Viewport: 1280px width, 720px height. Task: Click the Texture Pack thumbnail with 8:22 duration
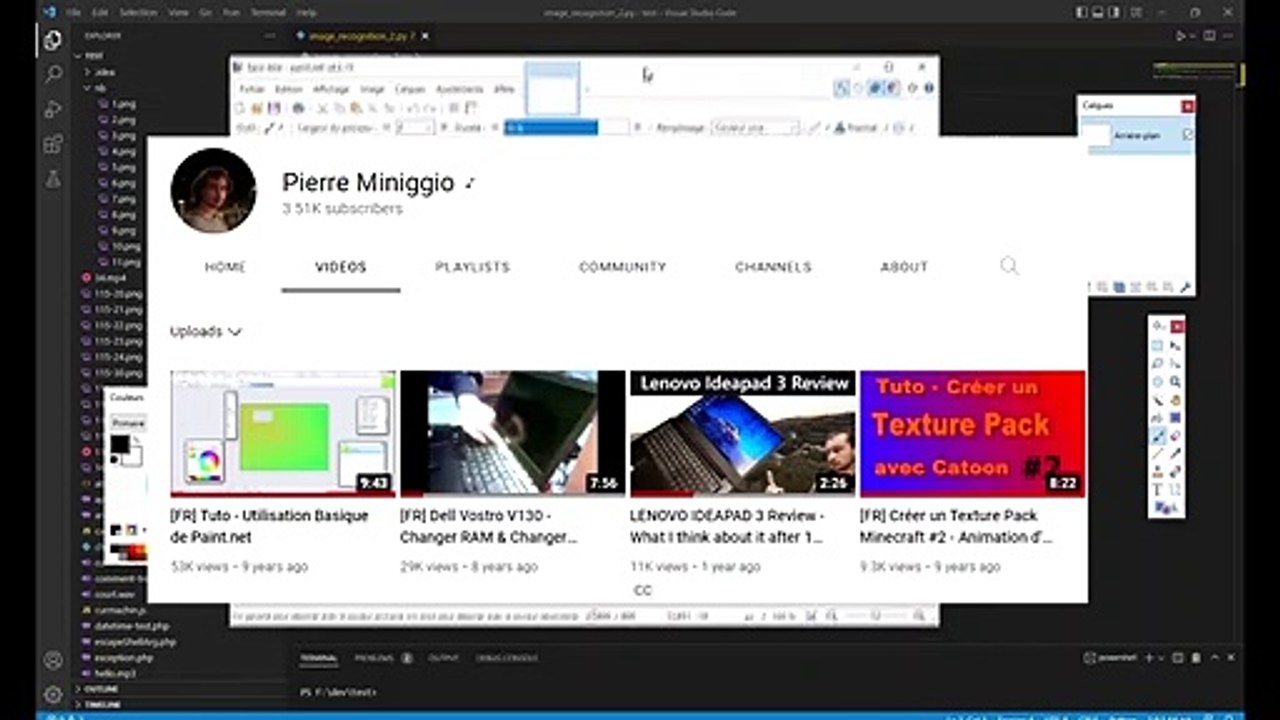click(972, 434)
